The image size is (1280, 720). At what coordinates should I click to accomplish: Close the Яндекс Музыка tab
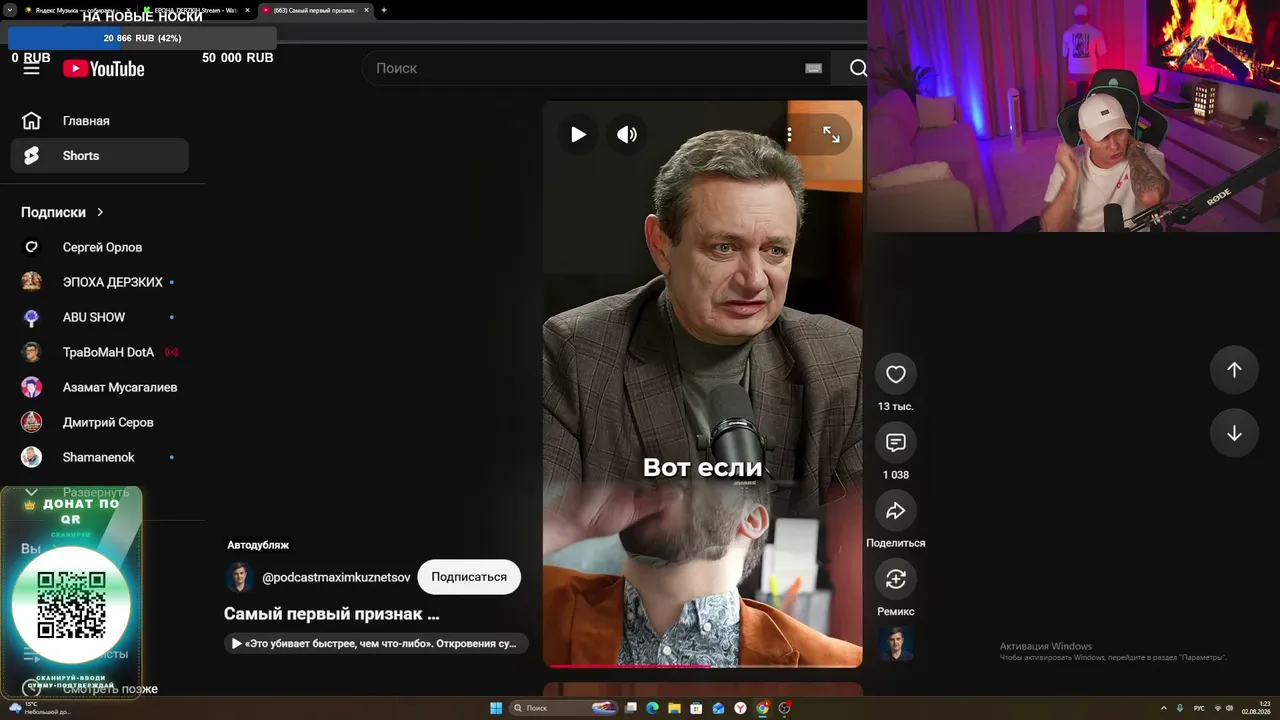click(126, 10)
